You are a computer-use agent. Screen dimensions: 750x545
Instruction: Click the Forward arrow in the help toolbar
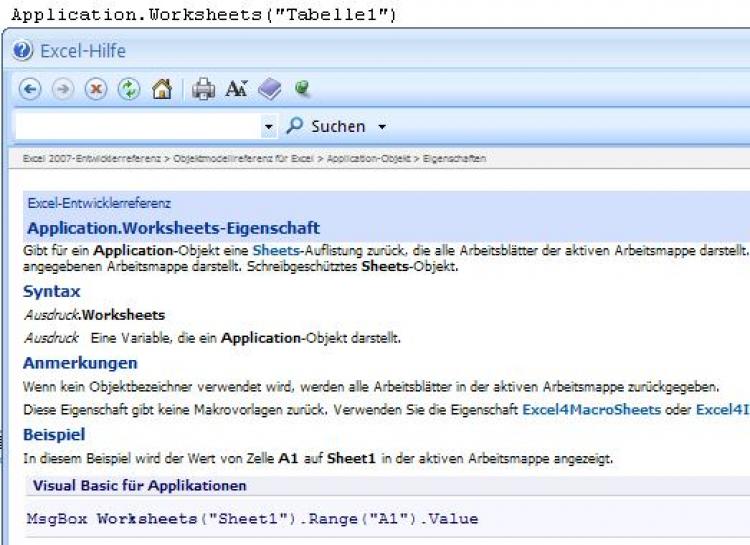(63, 89)
